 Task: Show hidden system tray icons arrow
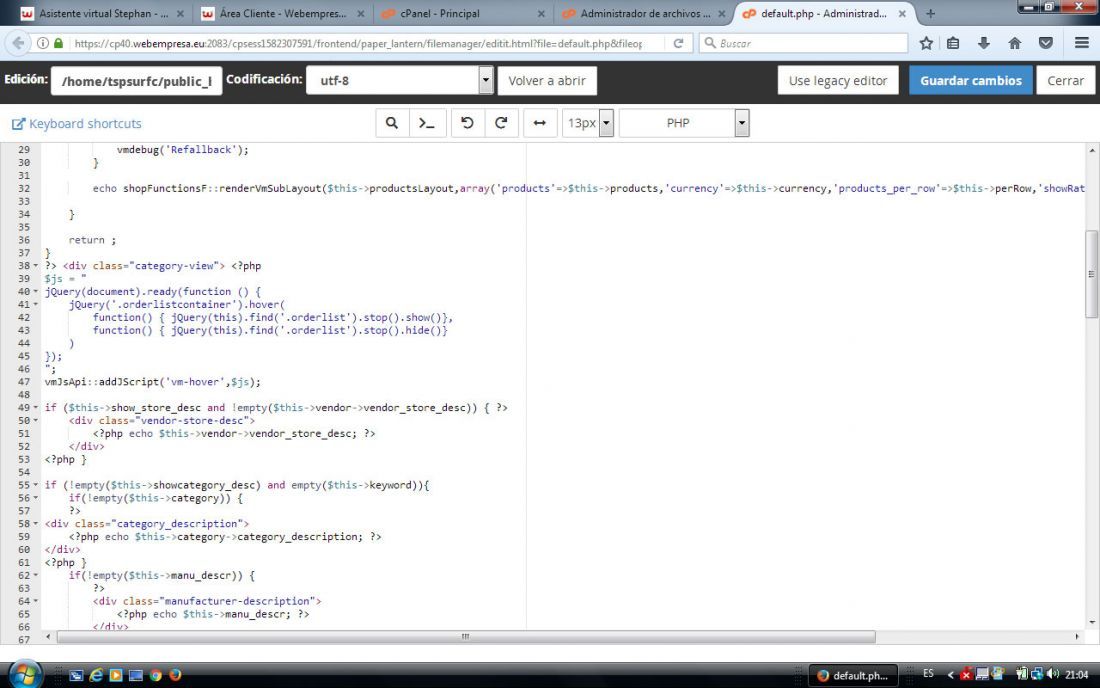[x=950, y=675]
